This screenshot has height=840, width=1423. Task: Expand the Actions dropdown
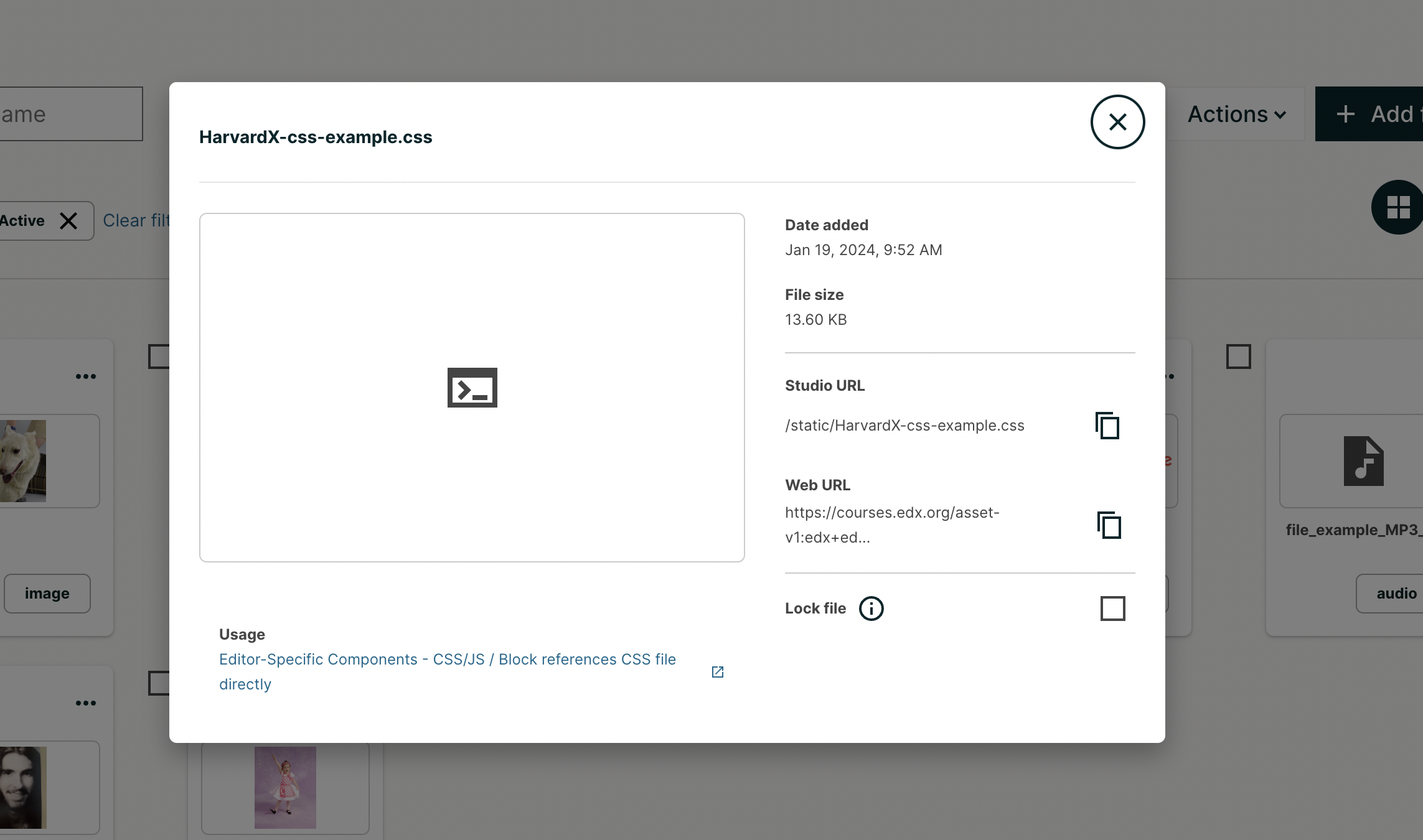pyautogui.click(x=1236, y=114)
